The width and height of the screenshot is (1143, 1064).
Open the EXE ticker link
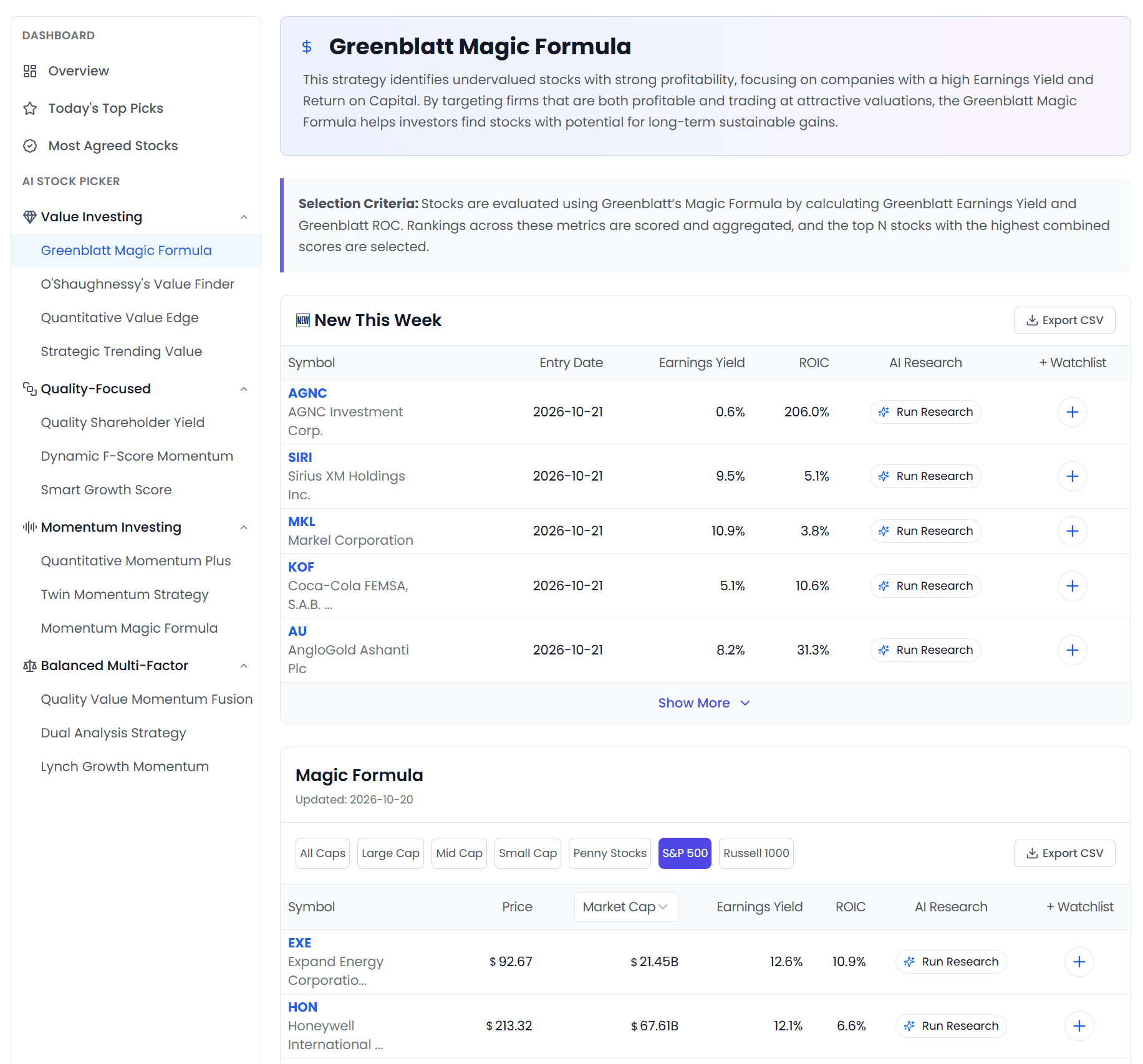point(299,943)
